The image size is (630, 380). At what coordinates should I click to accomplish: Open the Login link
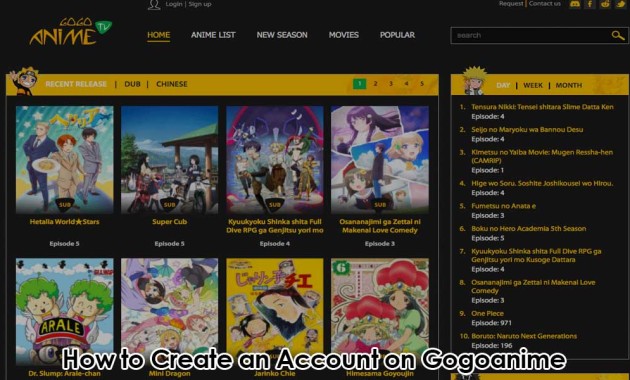174,4
